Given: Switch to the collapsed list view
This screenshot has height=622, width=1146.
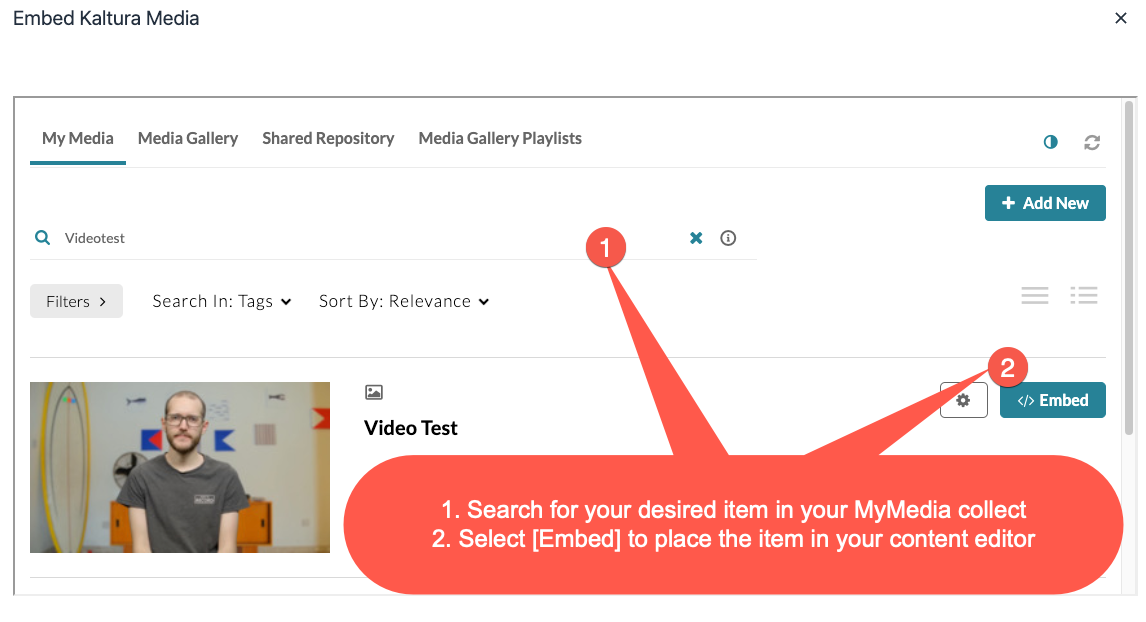Looking at the screenshot, I should tap(1035, 295).
